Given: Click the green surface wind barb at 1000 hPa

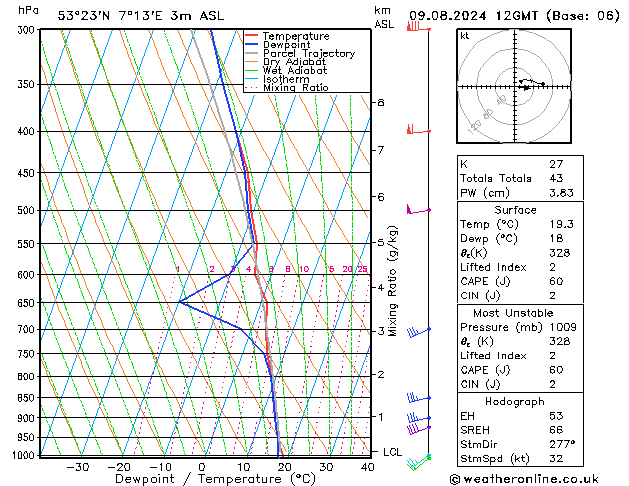Looking at the screenshot, I should 418,462.
